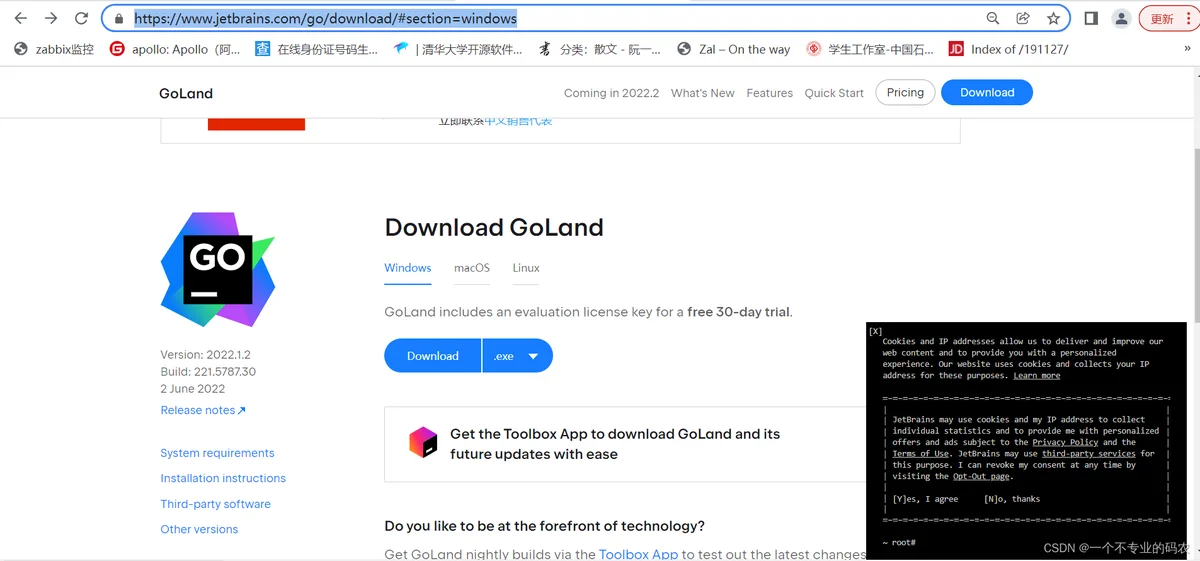Click the Version: 2022.1.2 text
Image resolution: width=1200 pixels, height=561 pixels.
[205, 355]
